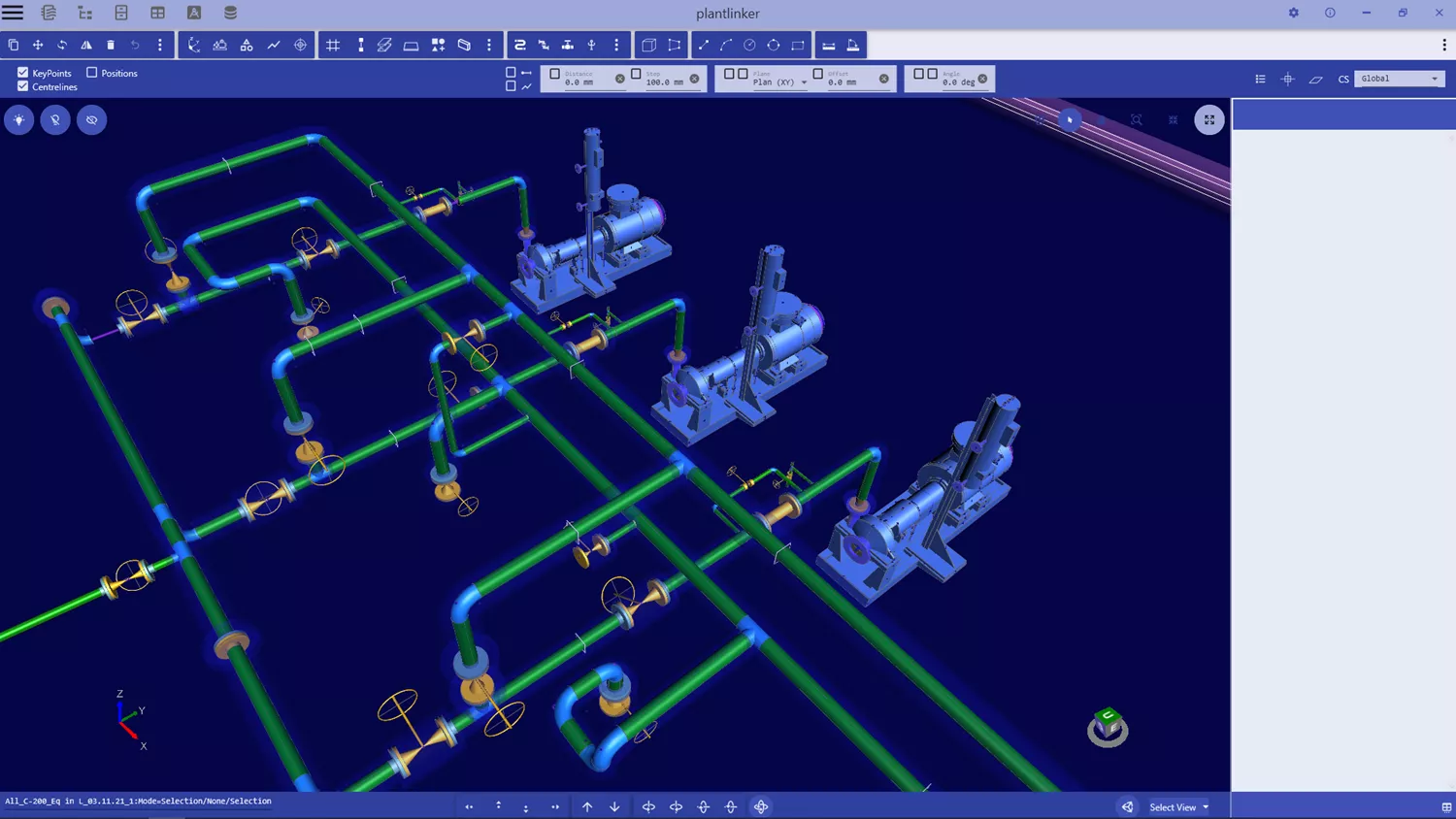The height and width of the screenshot is (819, 1456).
Task: Click the Step 100.0 mm input field
Action: (665, 82)
